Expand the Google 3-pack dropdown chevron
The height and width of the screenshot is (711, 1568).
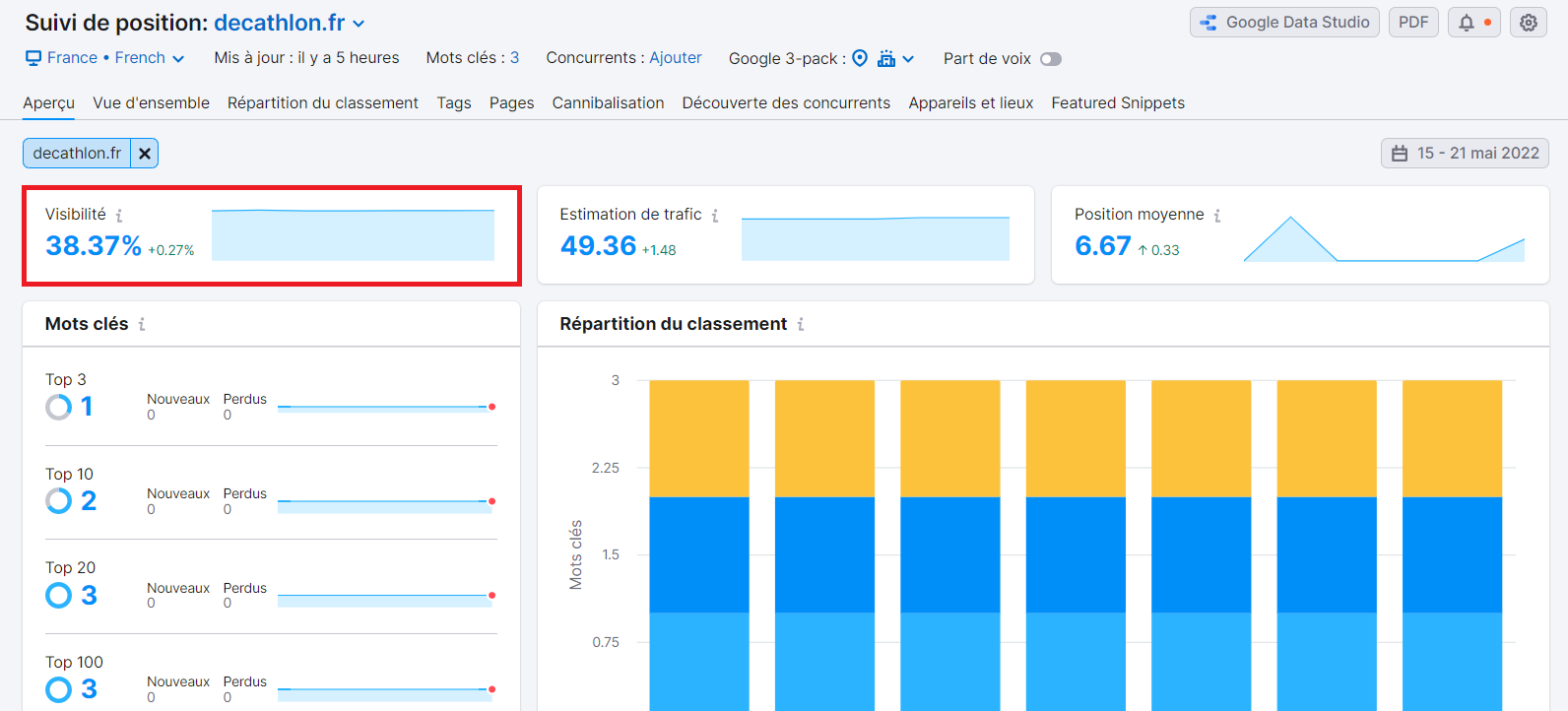[908, 59]
